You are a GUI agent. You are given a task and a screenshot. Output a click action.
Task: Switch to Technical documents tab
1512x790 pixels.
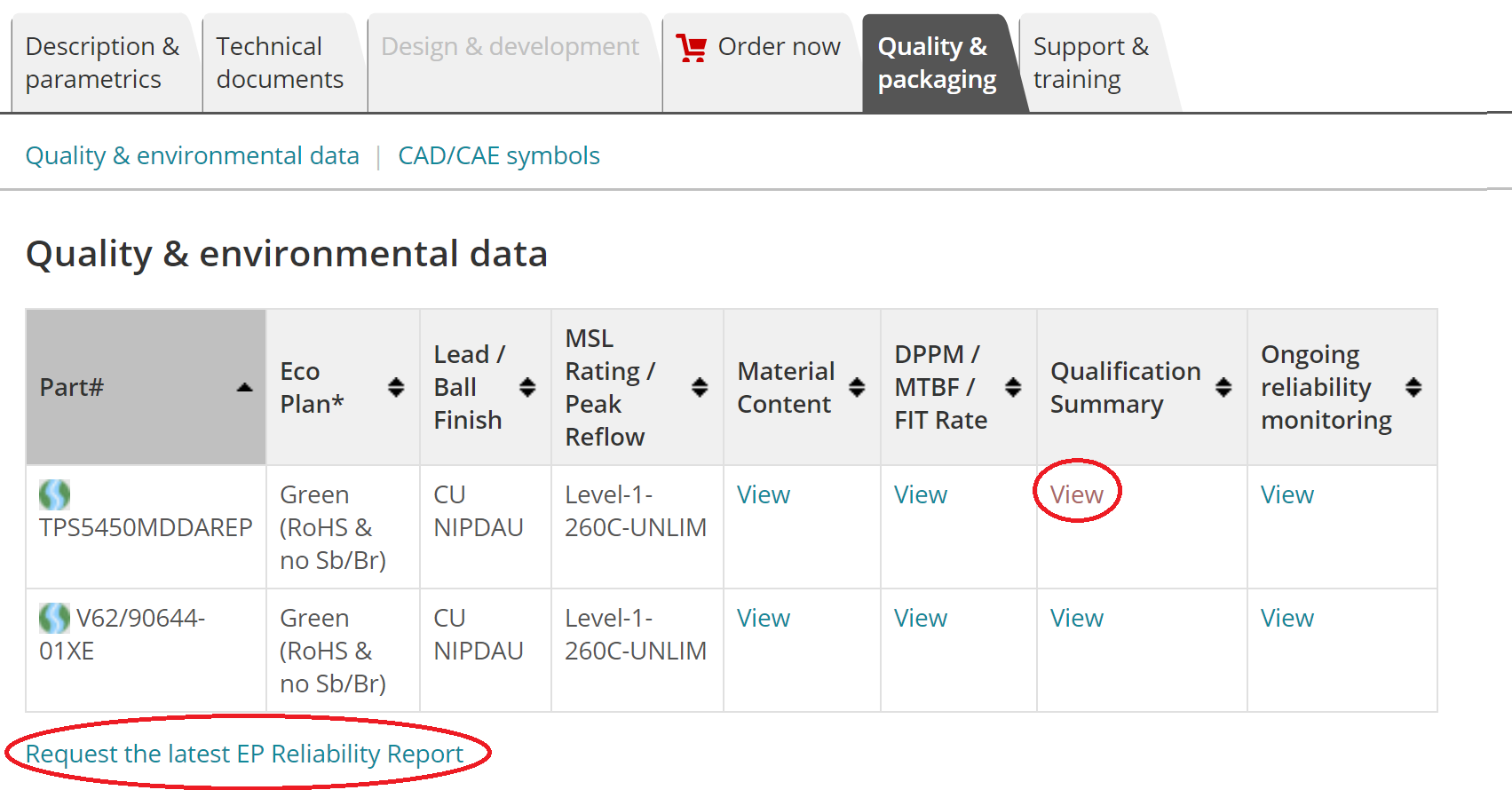pos(280,63)
